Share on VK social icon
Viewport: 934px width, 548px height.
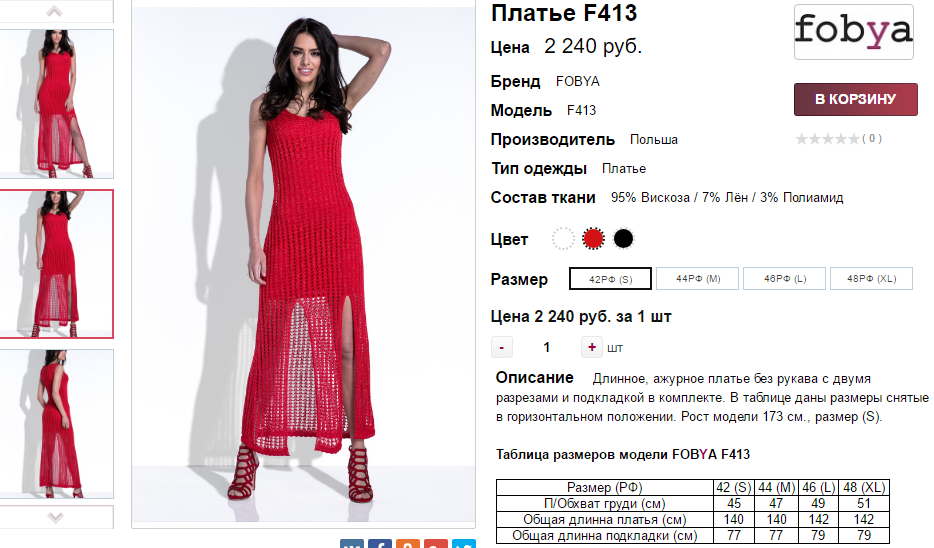coord(351,543)
